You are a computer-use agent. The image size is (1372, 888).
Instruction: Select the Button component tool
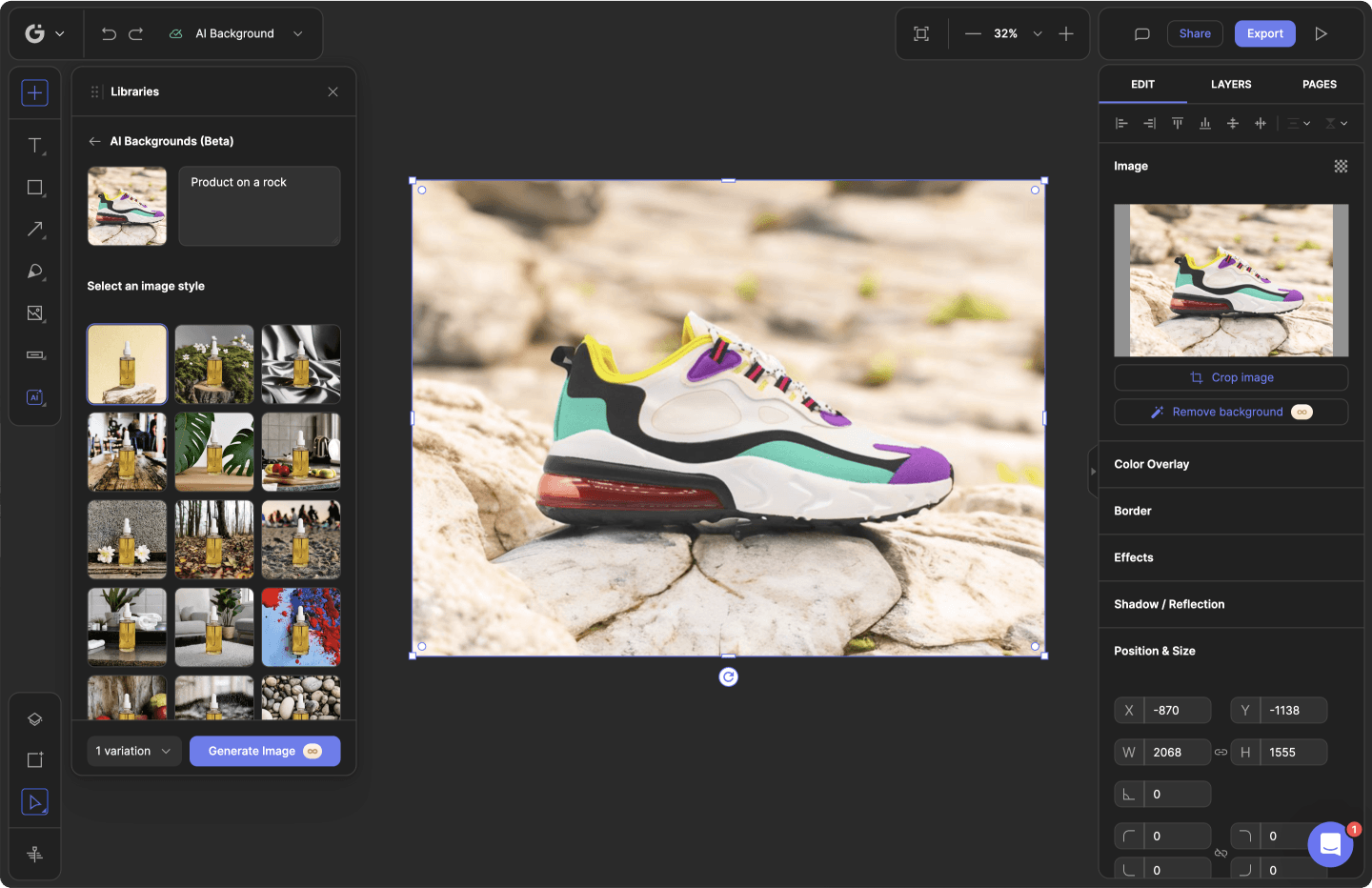click(35, 355)
